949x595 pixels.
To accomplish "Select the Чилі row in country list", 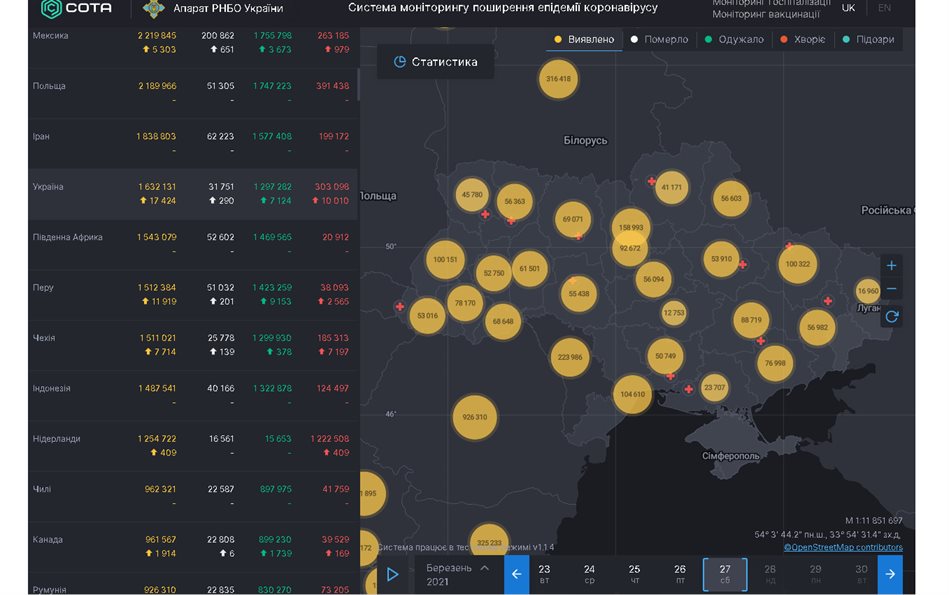I will 192,496.
